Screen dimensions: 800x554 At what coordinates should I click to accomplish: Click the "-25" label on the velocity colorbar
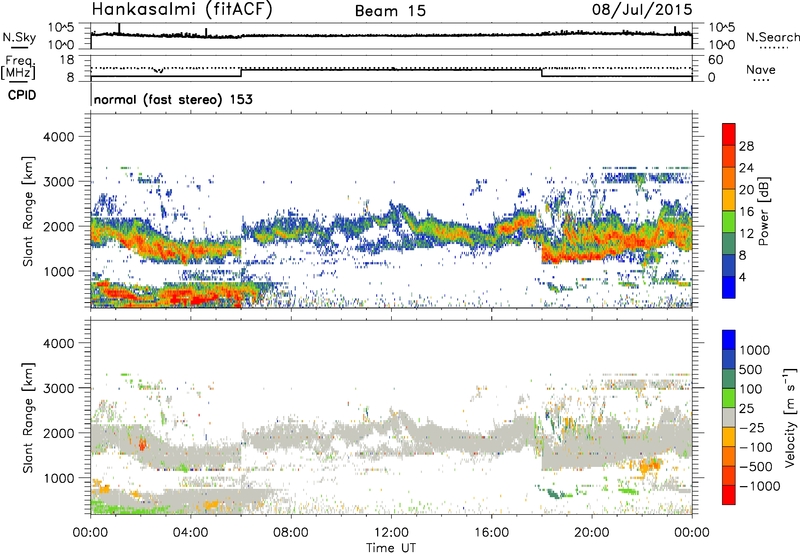click(x=752, y=428)
